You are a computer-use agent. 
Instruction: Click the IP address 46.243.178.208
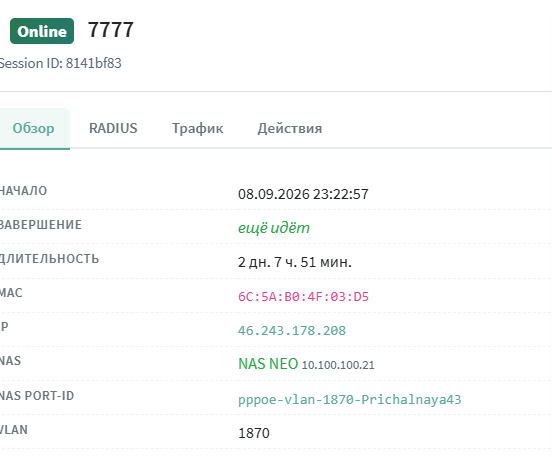[x=292, y=331]
